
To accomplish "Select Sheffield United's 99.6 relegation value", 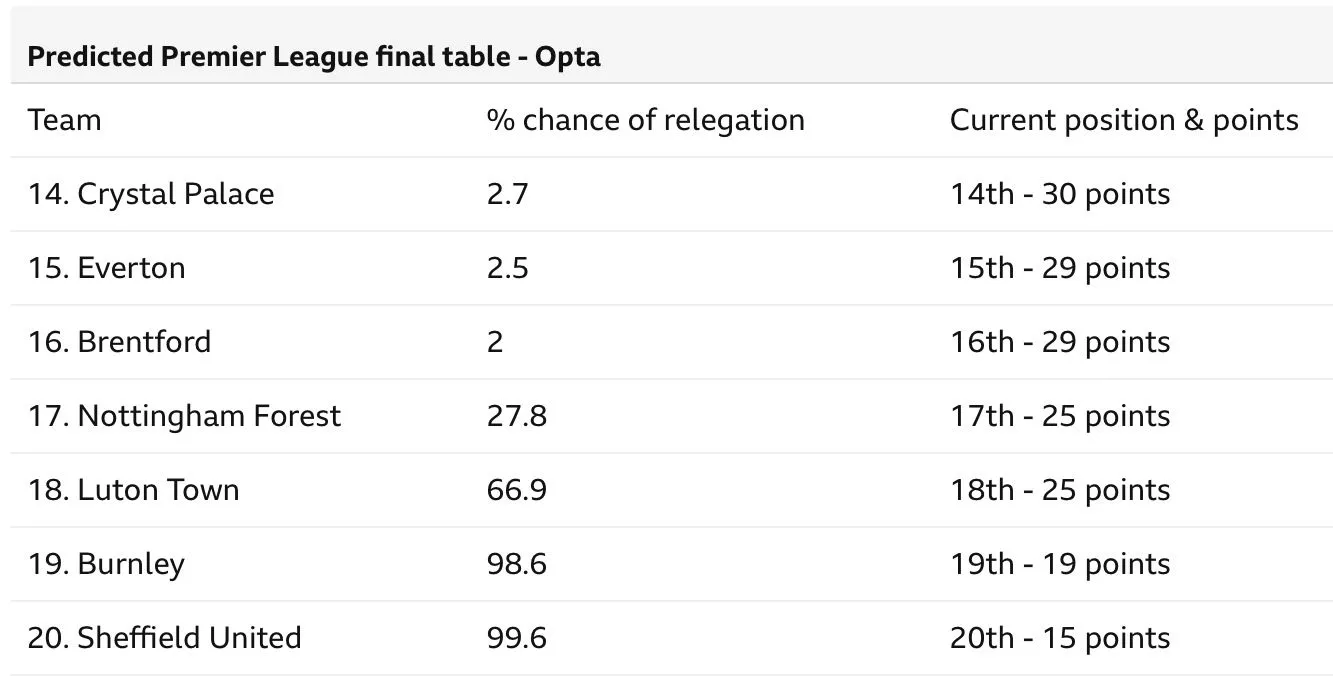I will [x=516, y=638].
